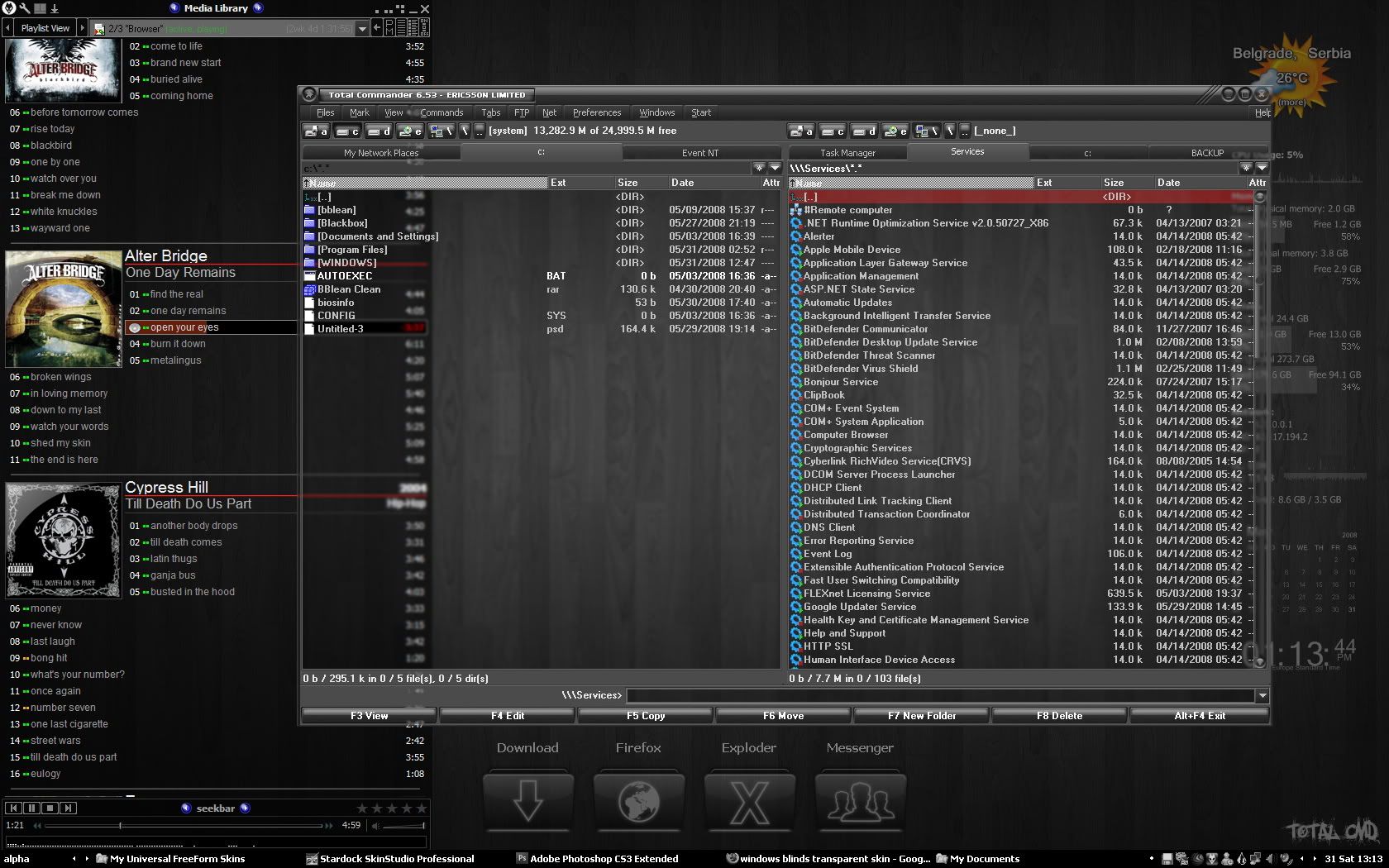Select drive e in left panel drive bar
1389x868 pixels.
click(410, 131)
